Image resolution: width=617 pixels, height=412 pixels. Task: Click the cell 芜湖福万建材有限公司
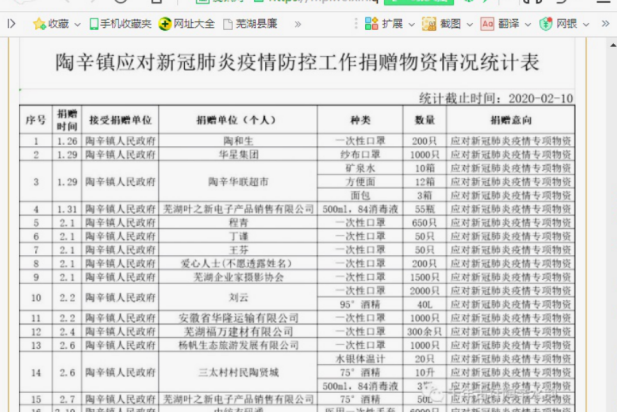[238, 332]
